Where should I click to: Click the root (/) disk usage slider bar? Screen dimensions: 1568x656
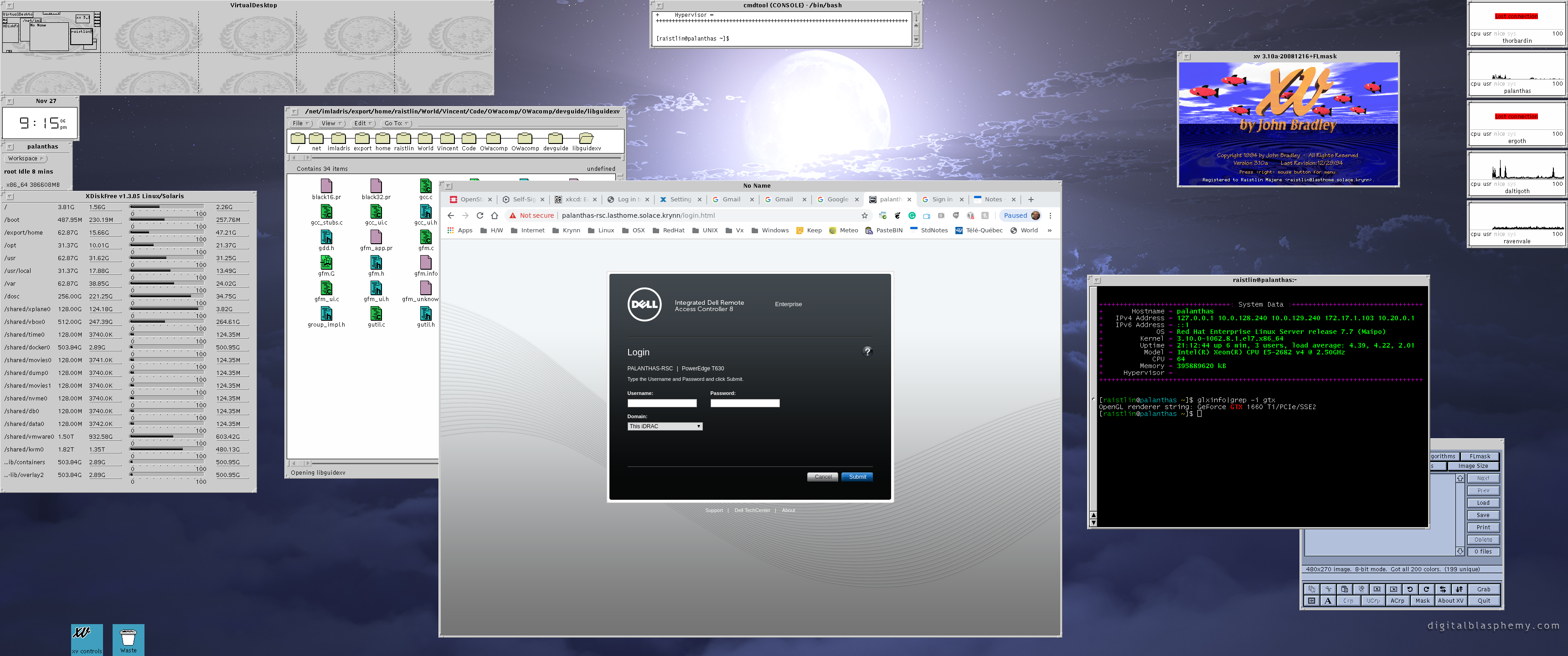pyautogui.click(x=167, y=207)
